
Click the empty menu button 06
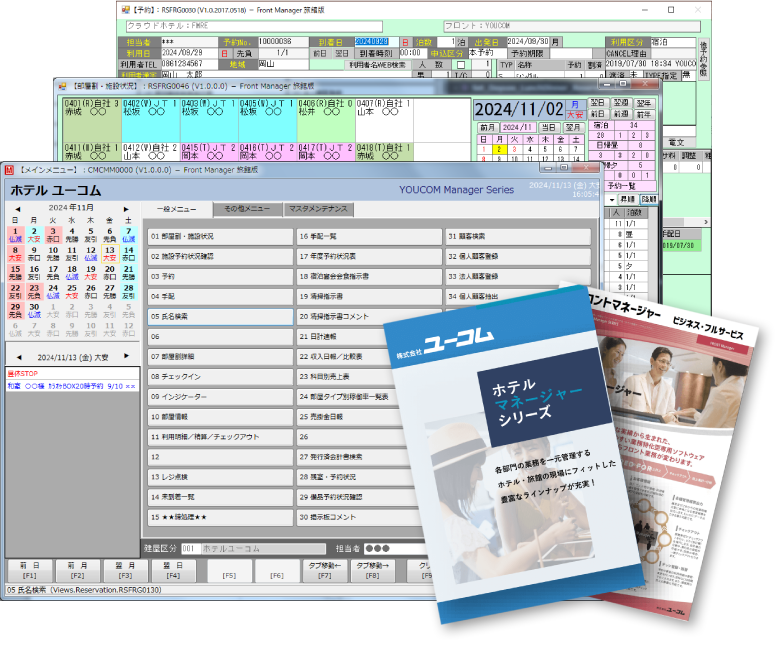220,336
